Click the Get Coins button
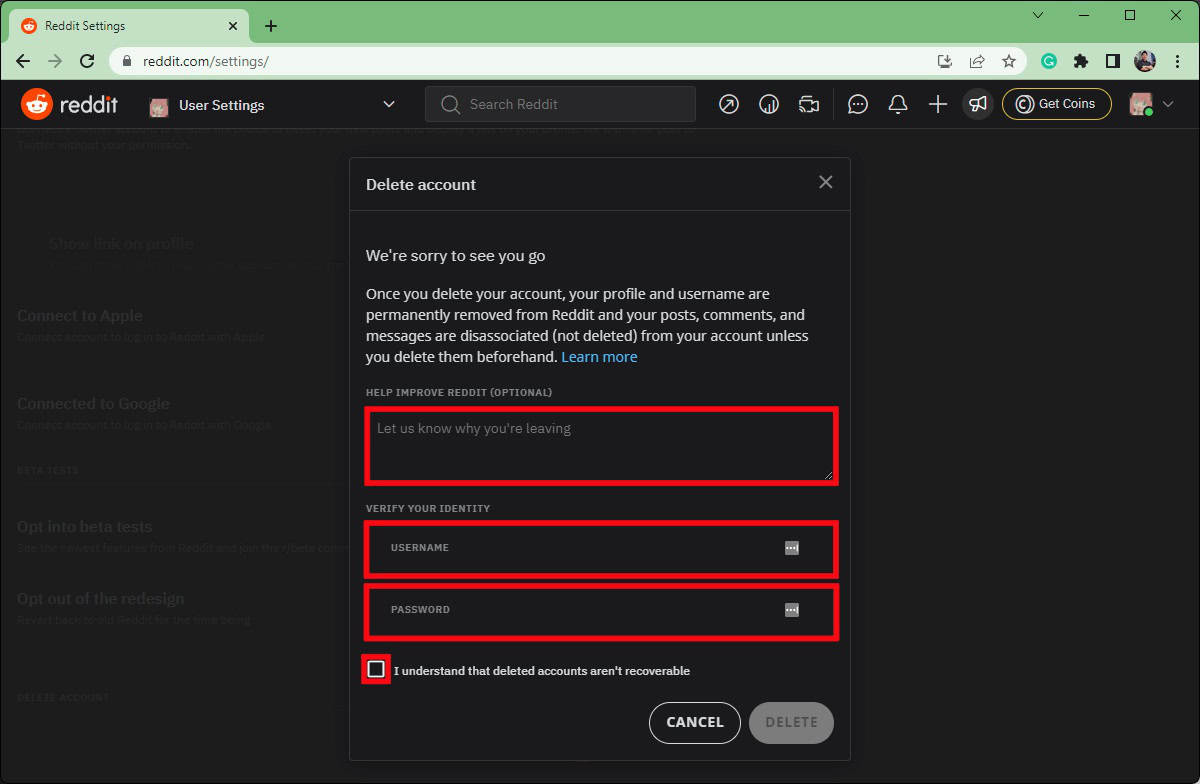1200x784 pixels. (1057, 104)
